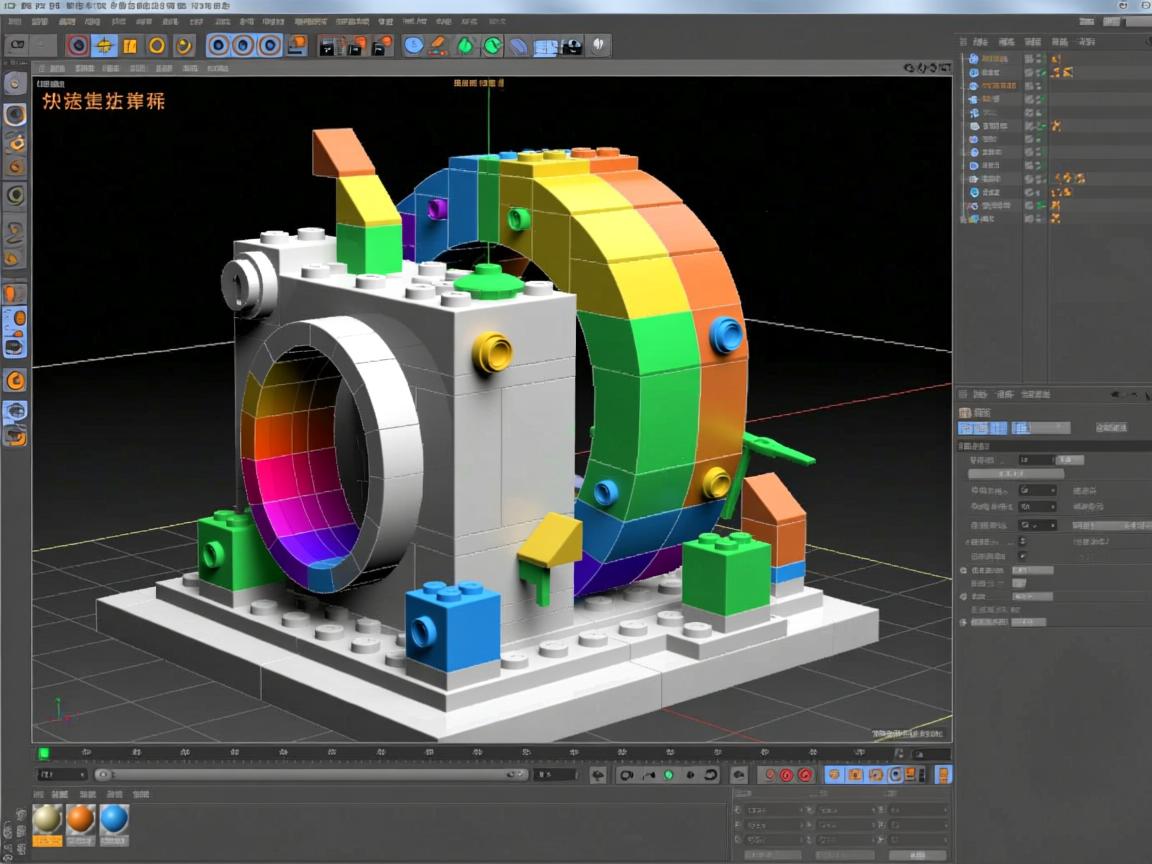Click the blue sphere icon in toolbar
This screenshot has width=1152, height=864.
(413, 45)
